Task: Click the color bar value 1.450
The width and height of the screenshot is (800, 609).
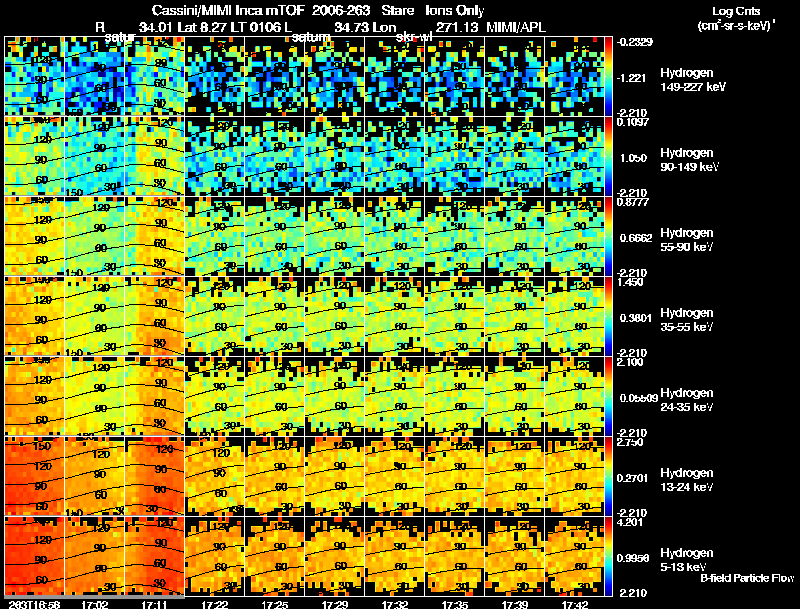Action: pyautogui.click(x=630, y=282)
